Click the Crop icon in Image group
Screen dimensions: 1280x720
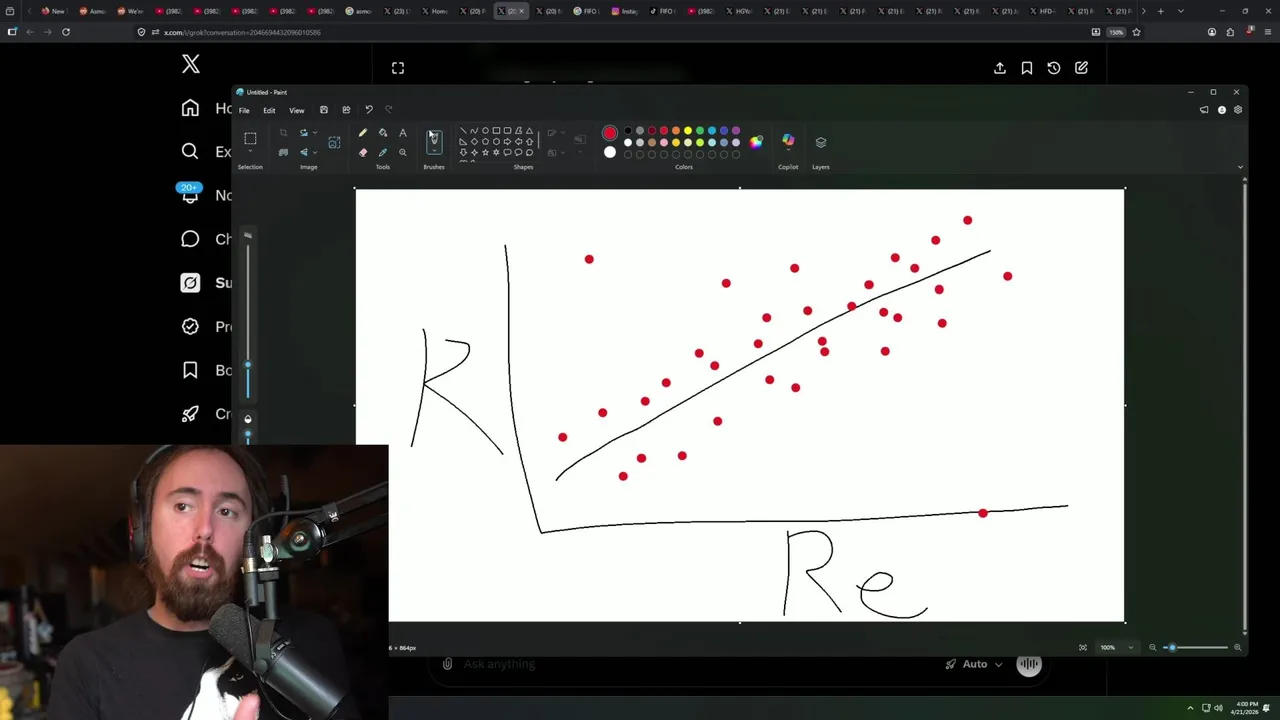point(283,132)
